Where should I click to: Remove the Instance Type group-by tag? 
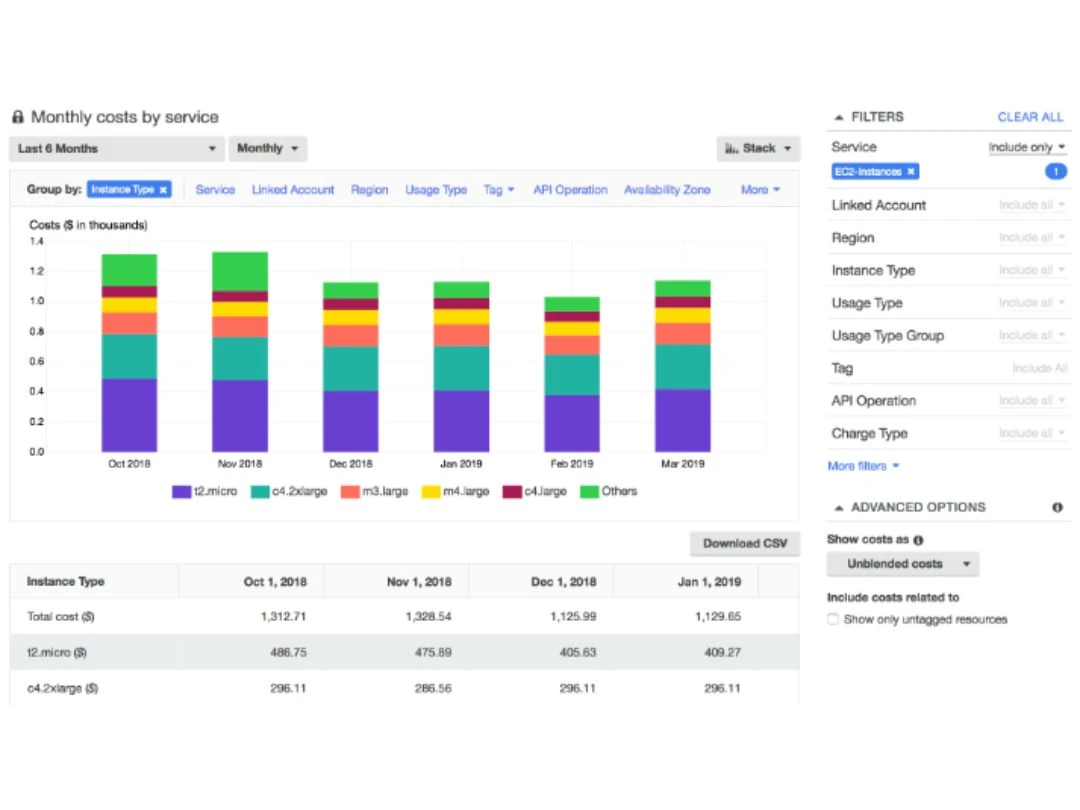pos(163,190)
